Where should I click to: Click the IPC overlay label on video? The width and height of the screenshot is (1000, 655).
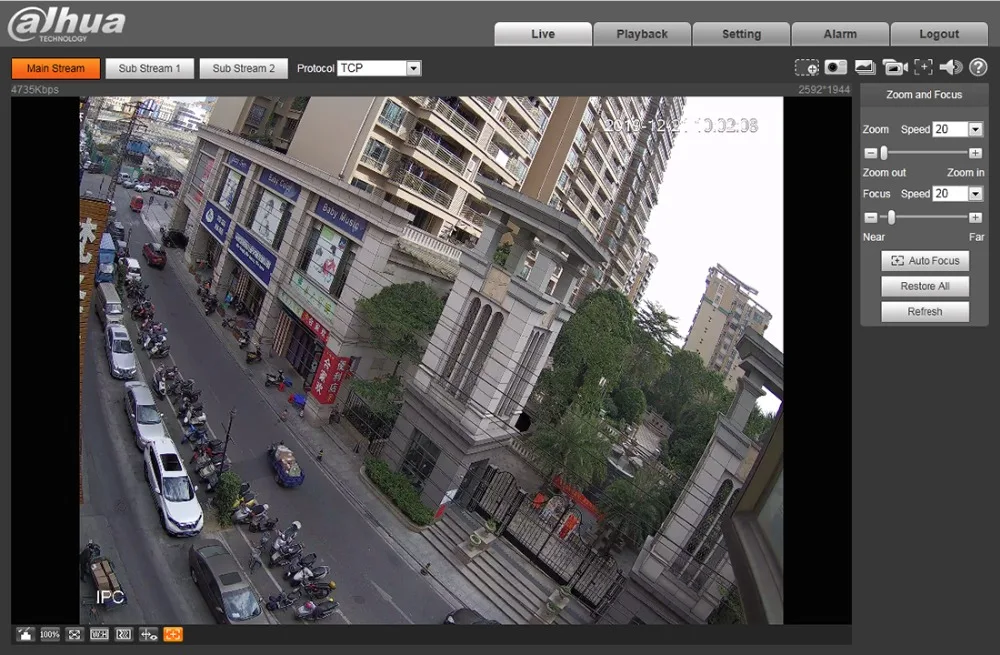click(x=110, y=597)
